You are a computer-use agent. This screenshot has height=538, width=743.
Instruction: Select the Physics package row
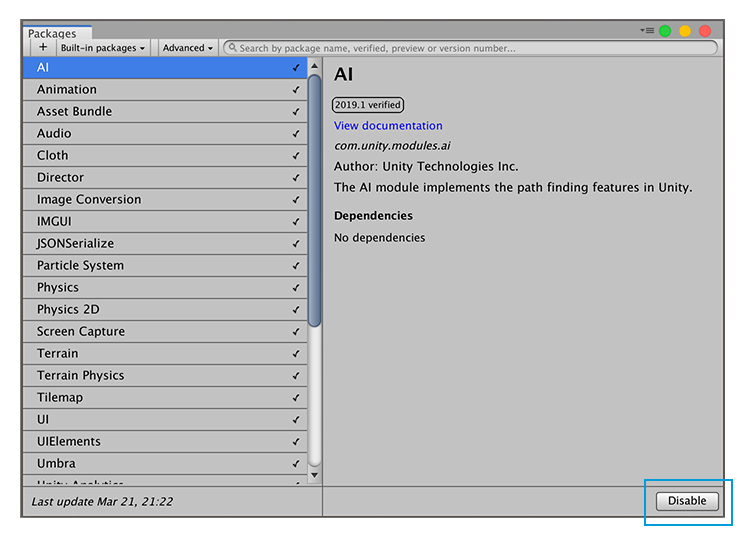click(x=165, y=287)
